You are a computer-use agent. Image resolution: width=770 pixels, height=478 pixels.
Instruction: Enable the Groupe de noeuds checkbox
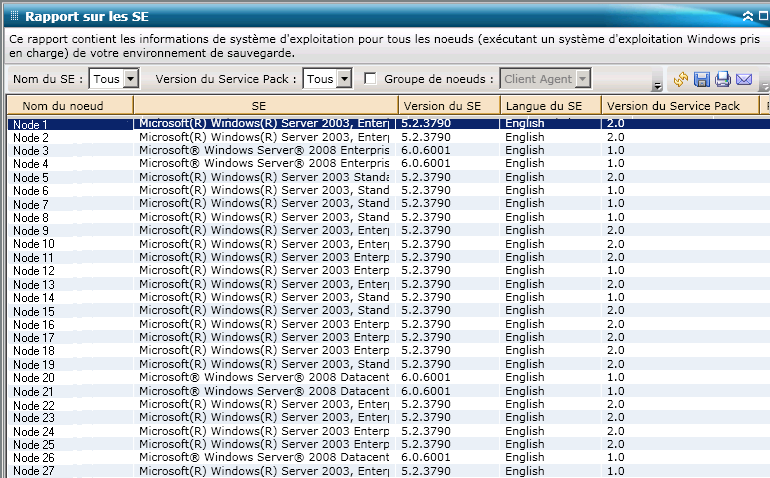370,79
